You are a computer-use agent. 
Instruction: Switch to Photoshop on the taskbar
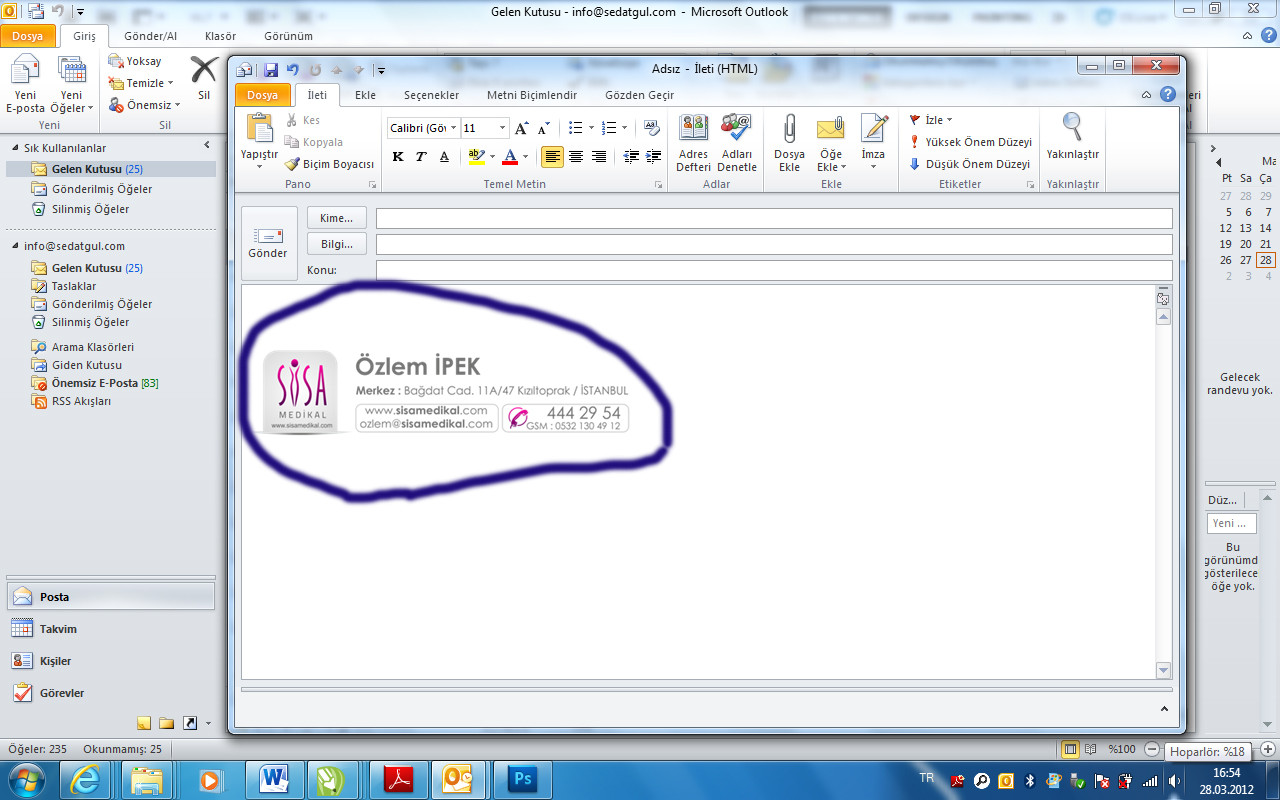pyautogui.click(x=523, y=779)
